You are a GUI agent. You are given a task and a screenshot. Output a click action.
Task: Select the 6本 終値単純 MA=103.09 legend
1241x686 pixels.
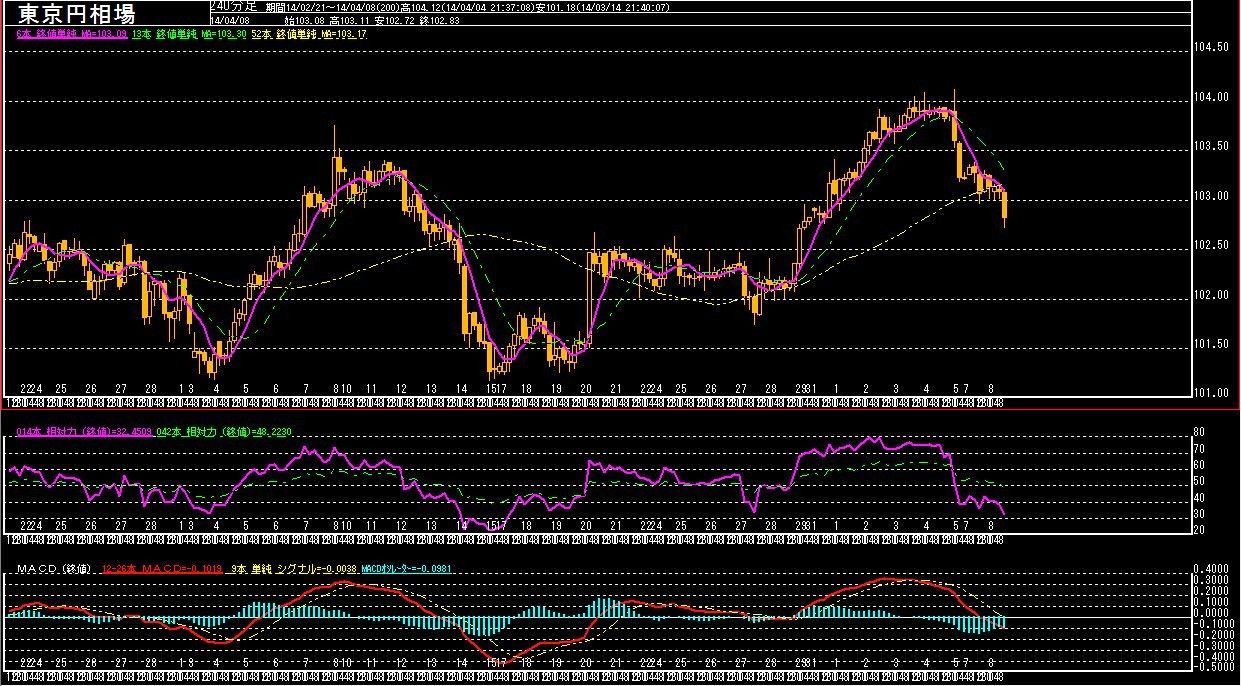[71, 34]
